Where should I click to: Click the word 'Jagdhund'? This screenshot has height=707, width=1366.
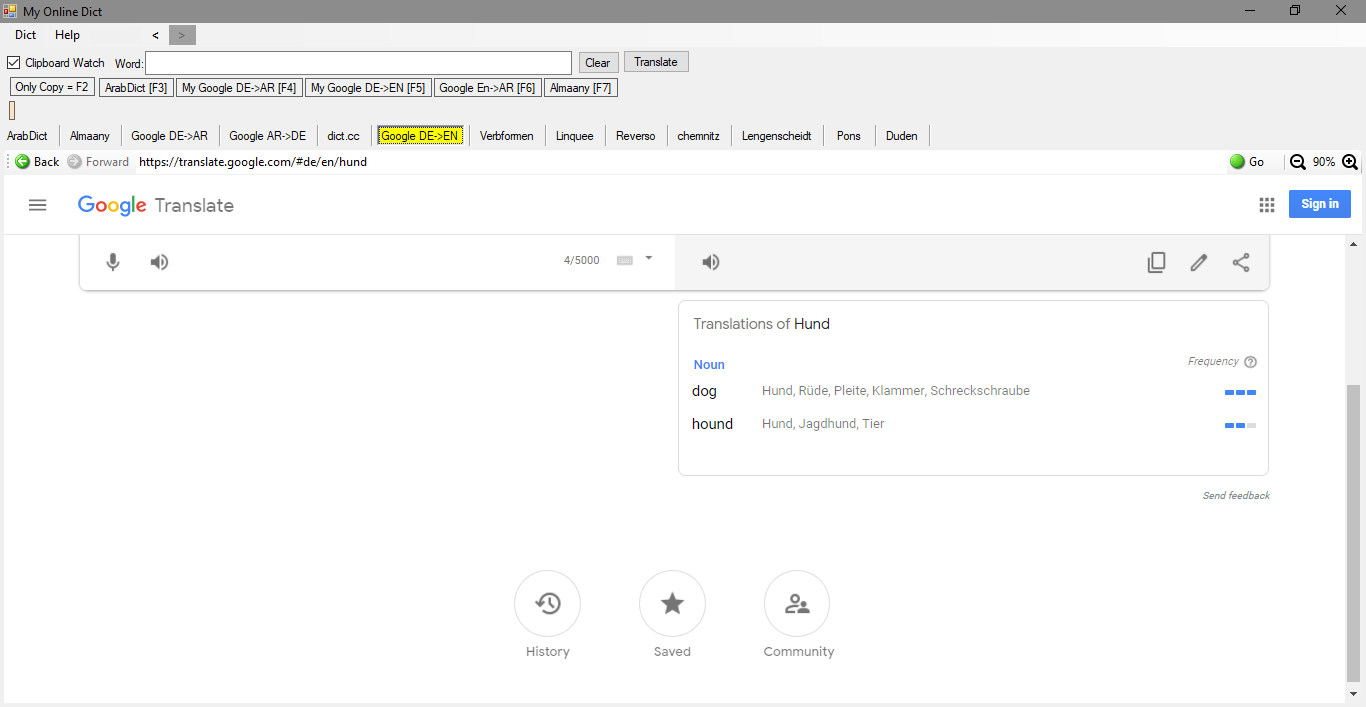click(x=827, y=424)
